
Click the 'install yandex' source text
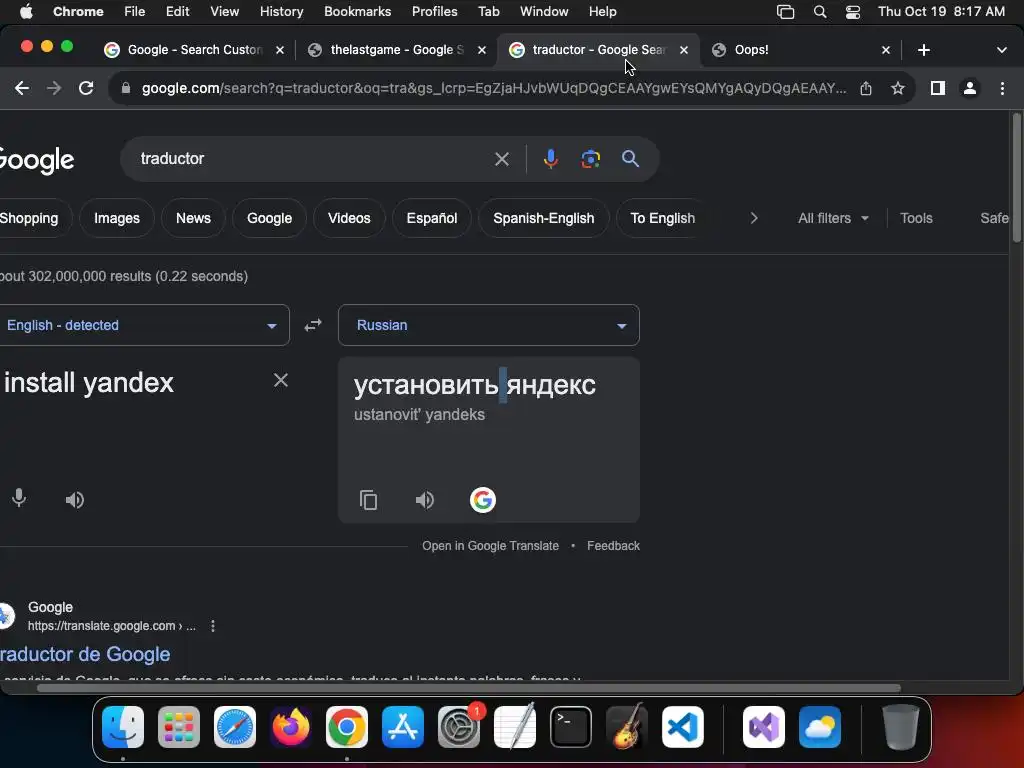(x=89, y=383)
